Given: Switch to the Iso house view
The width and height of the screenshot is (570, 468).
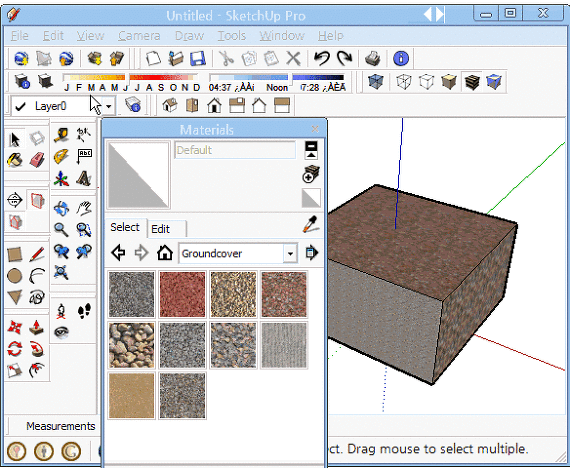Looking at the screenshot, I should (x=170, y=106).
